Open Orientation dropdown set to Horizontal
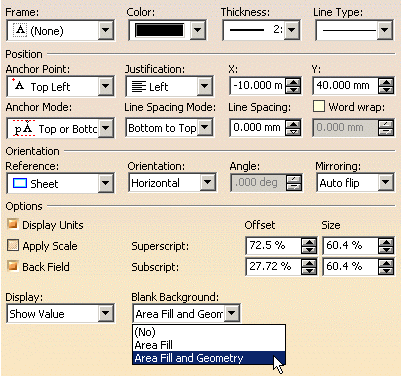This screenshot has width=401, height=376. click(x=207, y=182)
